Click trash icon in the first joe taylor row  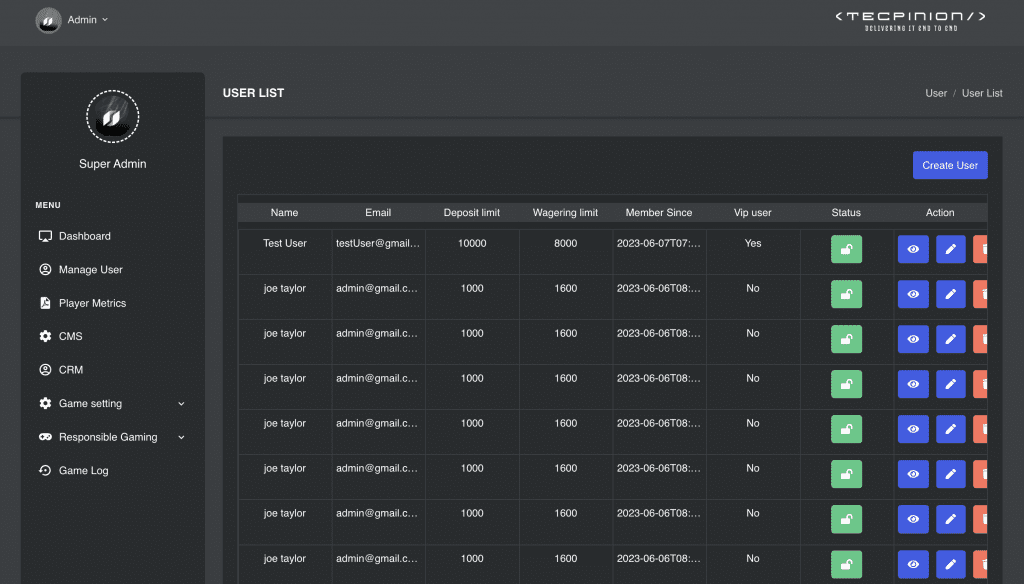(980, 294)
